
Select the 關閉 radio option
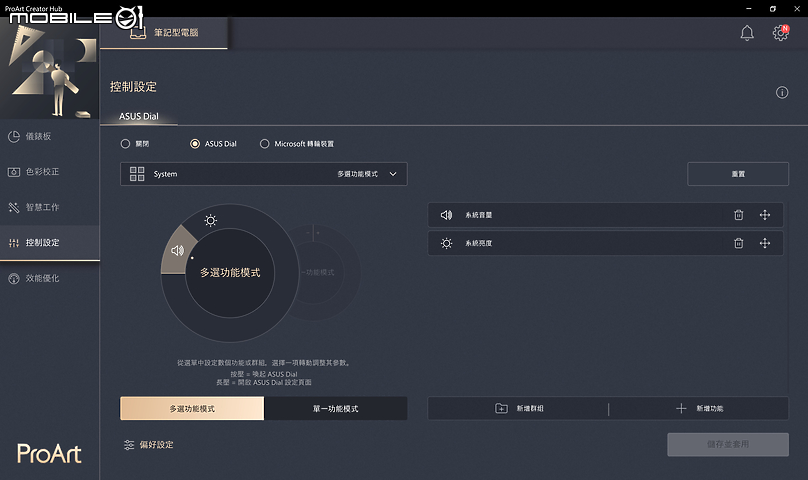(x=134, y=144)
